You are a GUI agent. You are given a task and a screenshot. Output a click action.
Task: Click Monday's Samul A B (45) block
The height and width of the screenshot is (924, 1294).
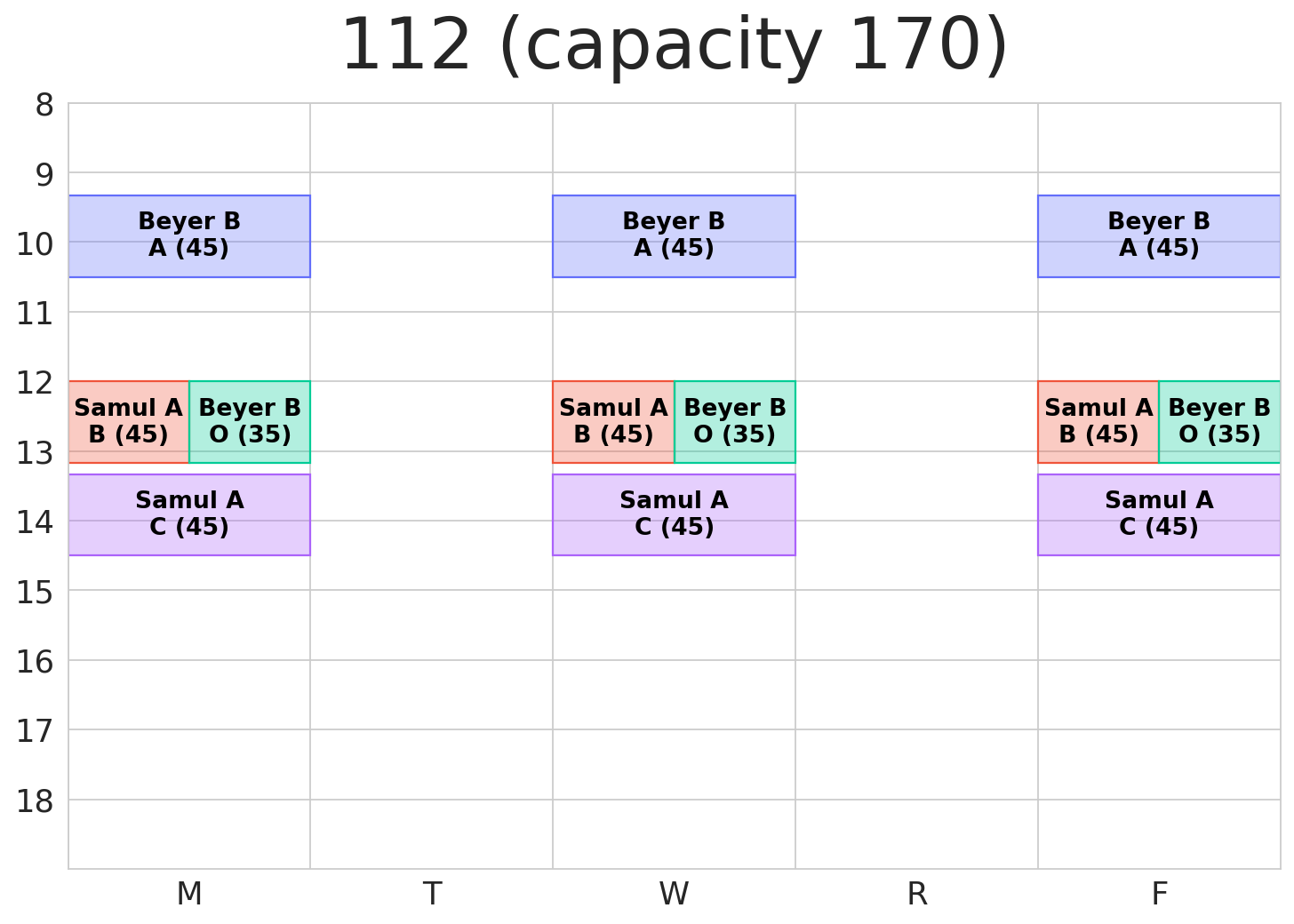click(129, 421)
